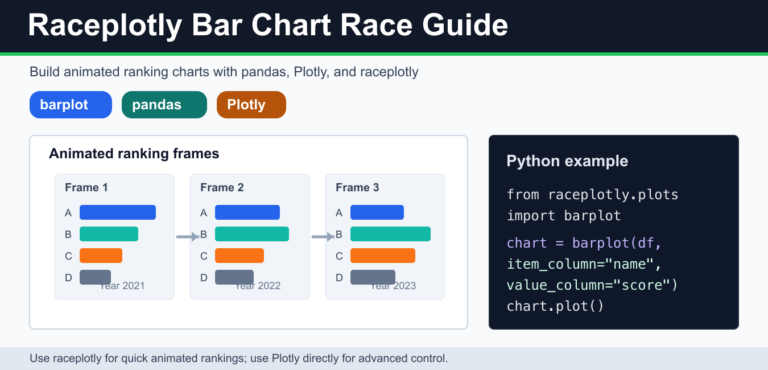Click the arrow between Frame 1 and Frame 2
The width and height of the screenshot is (768, 370).
188,237
